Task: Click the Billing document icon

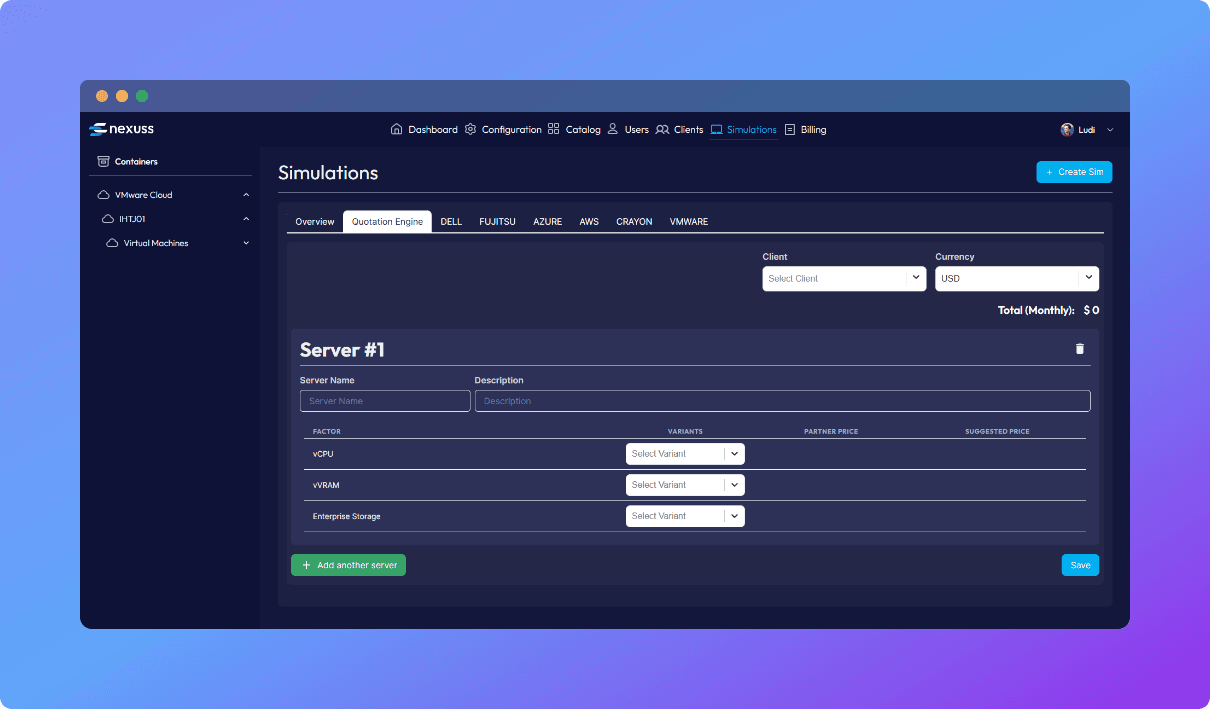Action: 790,129
